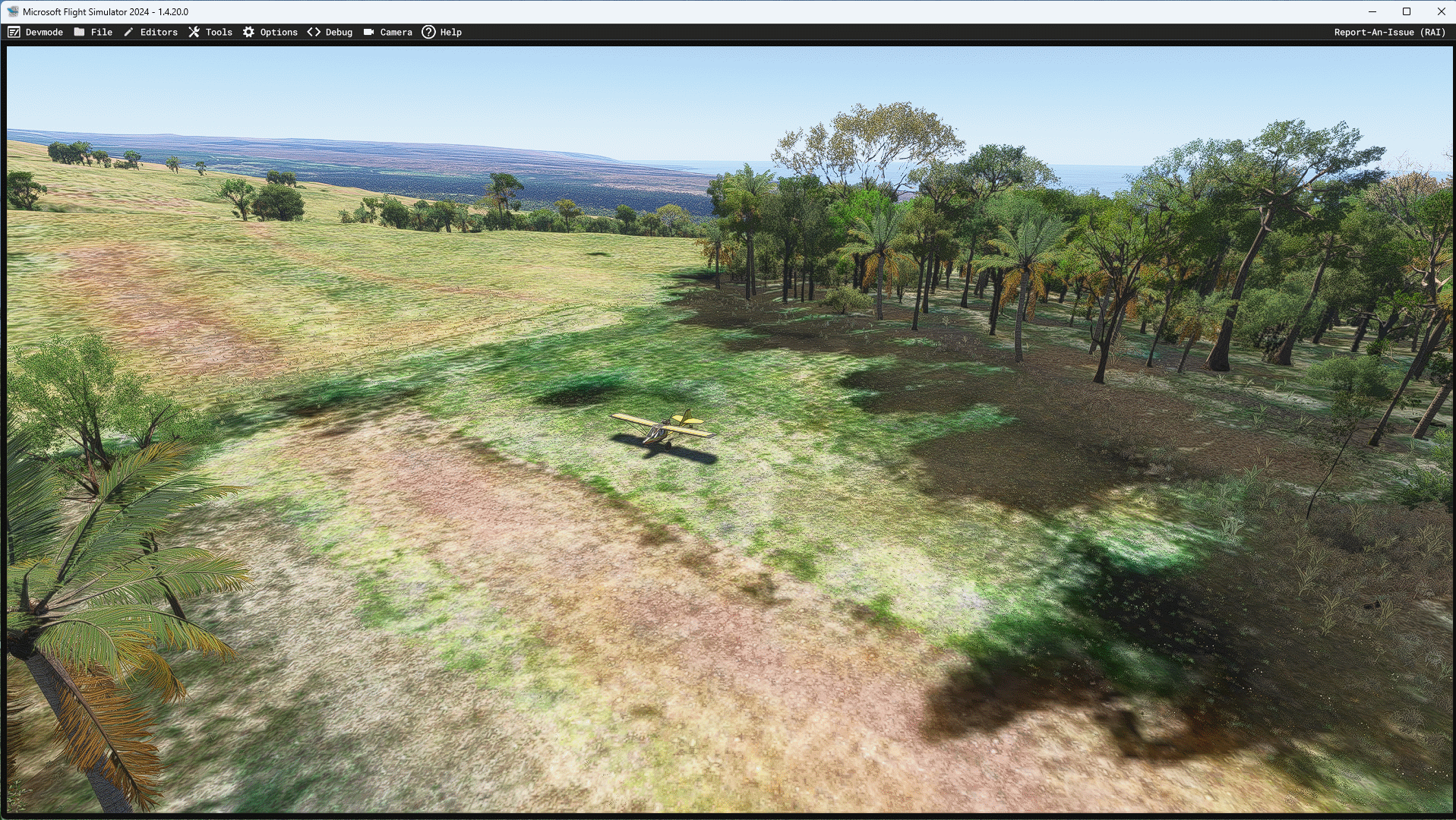Close the Flight Simulator window
The image size is (1456, 820).
1441,11
